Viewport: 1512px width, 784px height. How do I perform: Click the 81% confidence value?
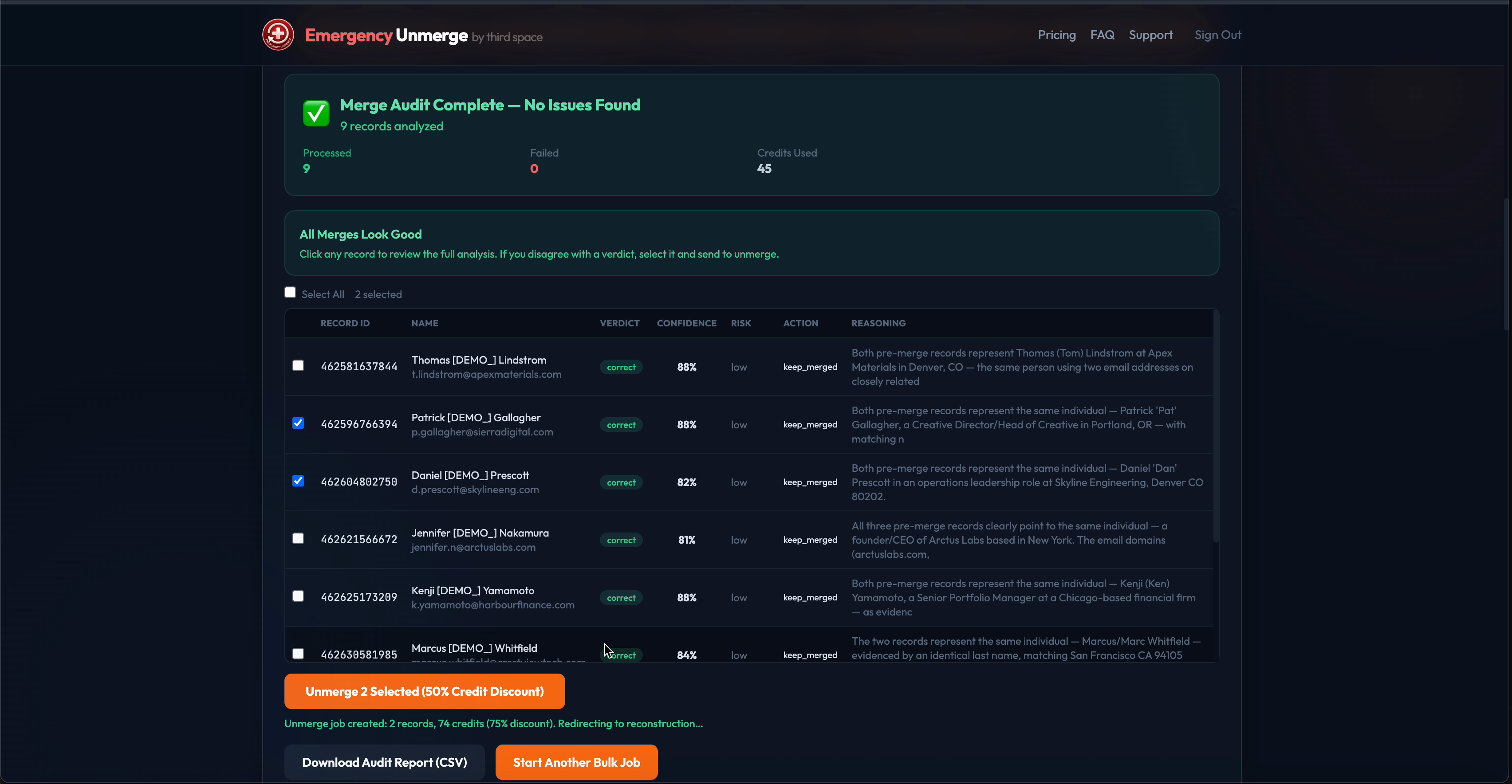[x=687, y=540]
